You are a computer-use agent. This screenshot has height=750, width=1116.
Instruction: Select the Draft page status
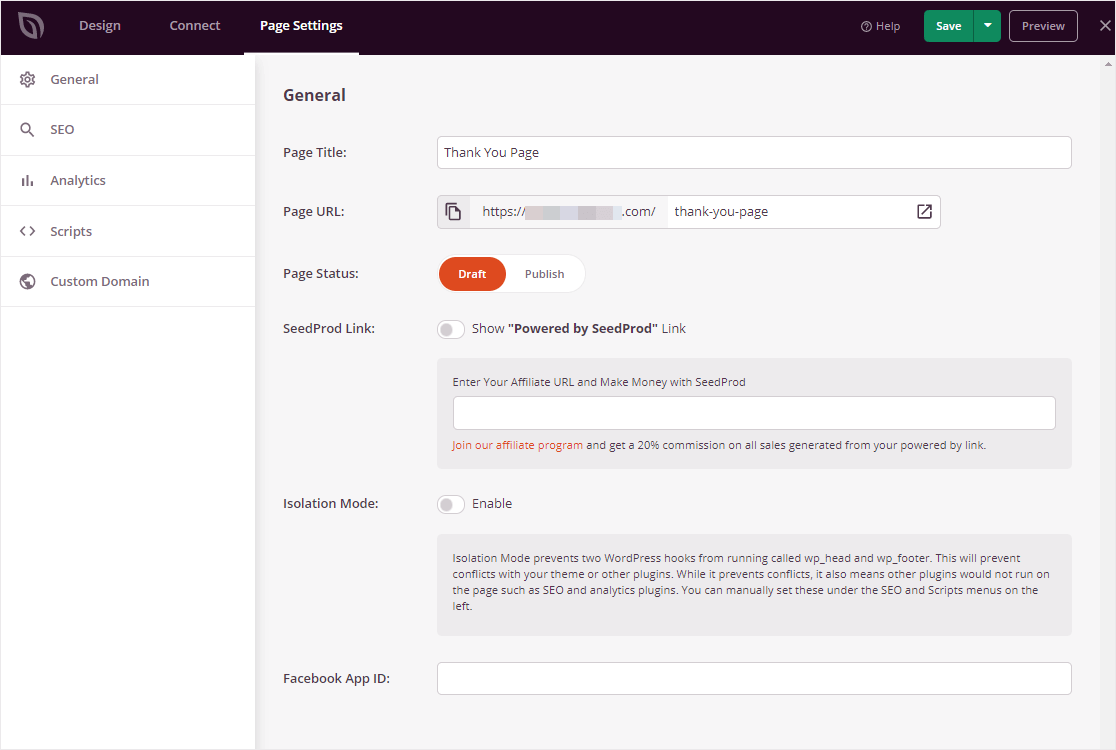472,274
